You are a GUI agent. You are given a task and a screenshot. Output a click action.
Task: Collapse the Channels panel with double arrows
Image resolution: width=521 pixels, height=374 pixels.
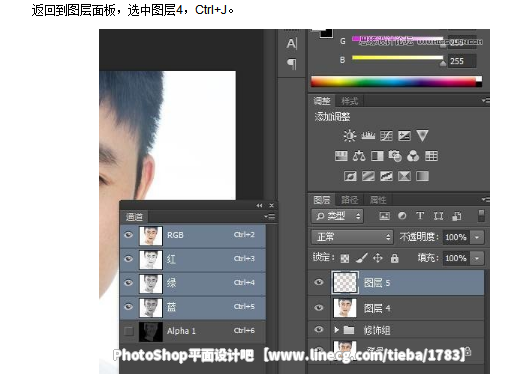[x=259, y=206]
